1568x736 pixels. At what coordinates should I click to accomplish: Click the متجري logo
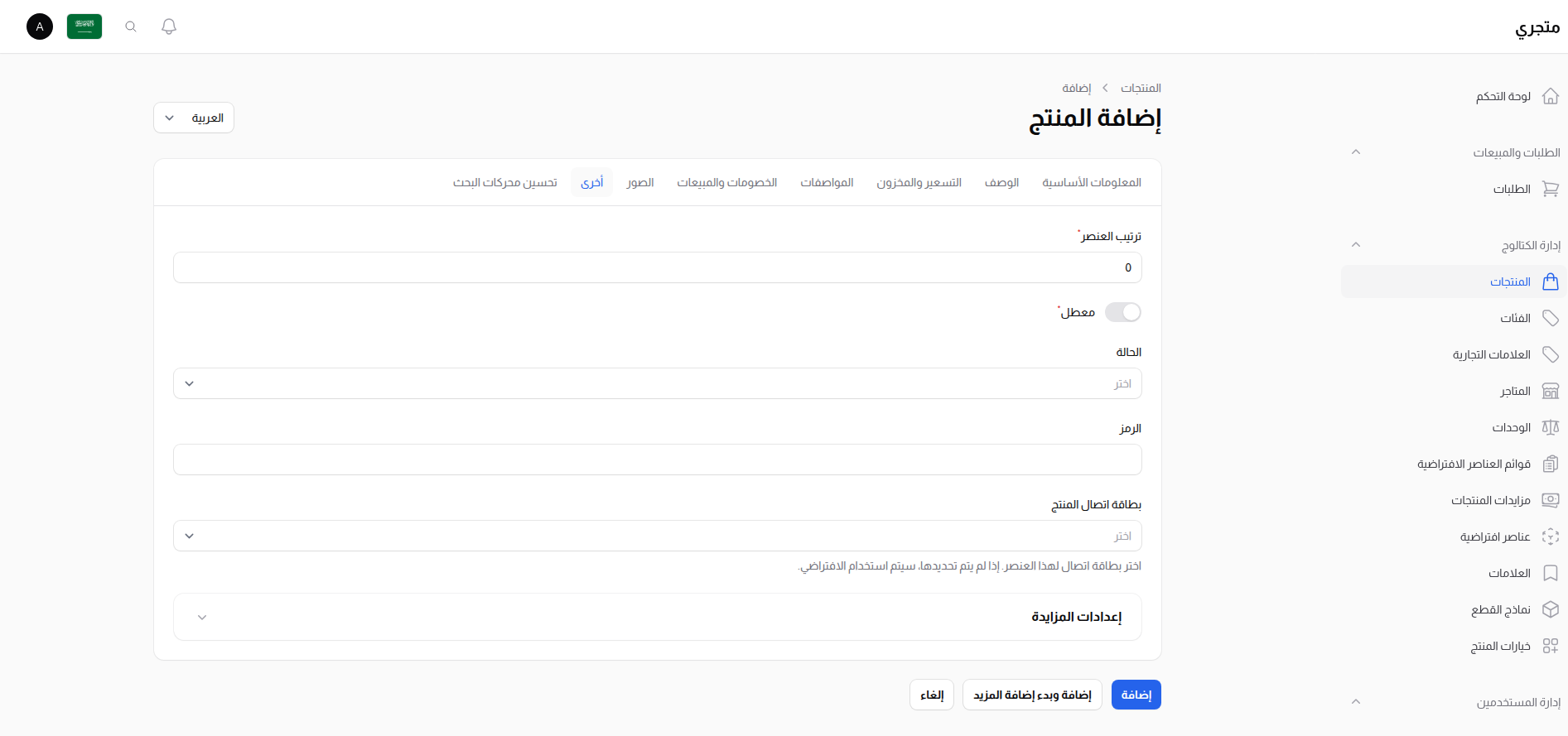click(x=1537, y=27)
